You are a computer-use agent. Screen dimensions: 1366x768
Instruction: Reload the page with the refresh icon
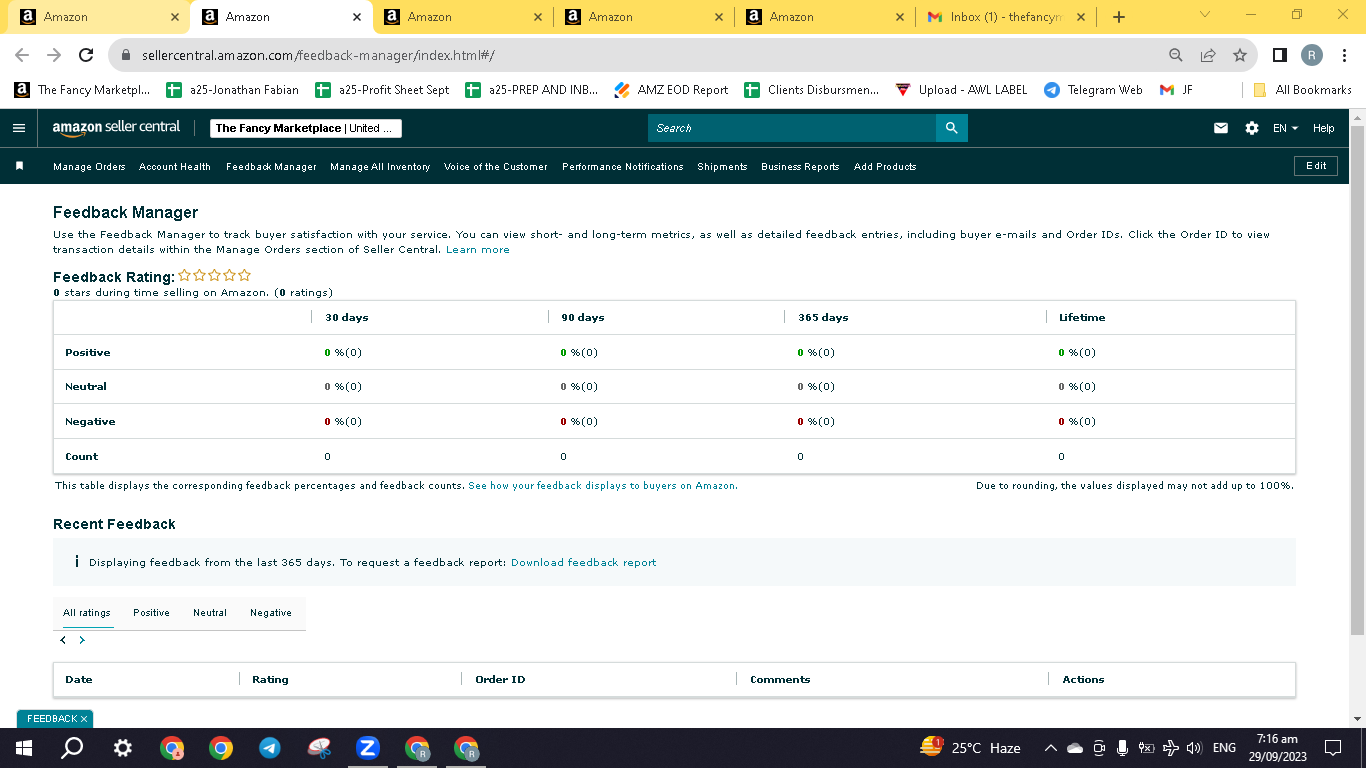[86, 56]
